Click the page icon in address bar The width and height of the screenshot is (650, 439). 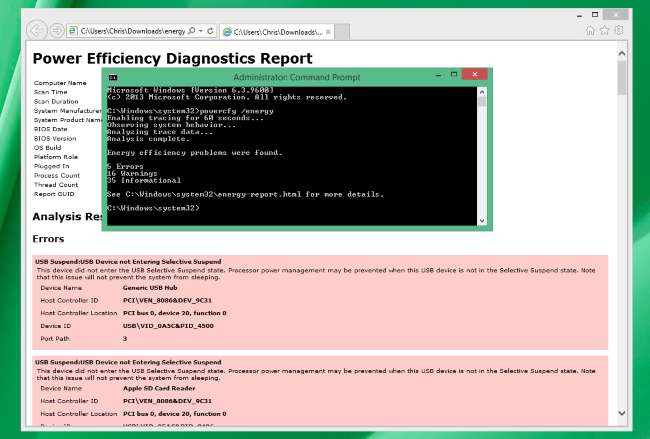(73, 31)
